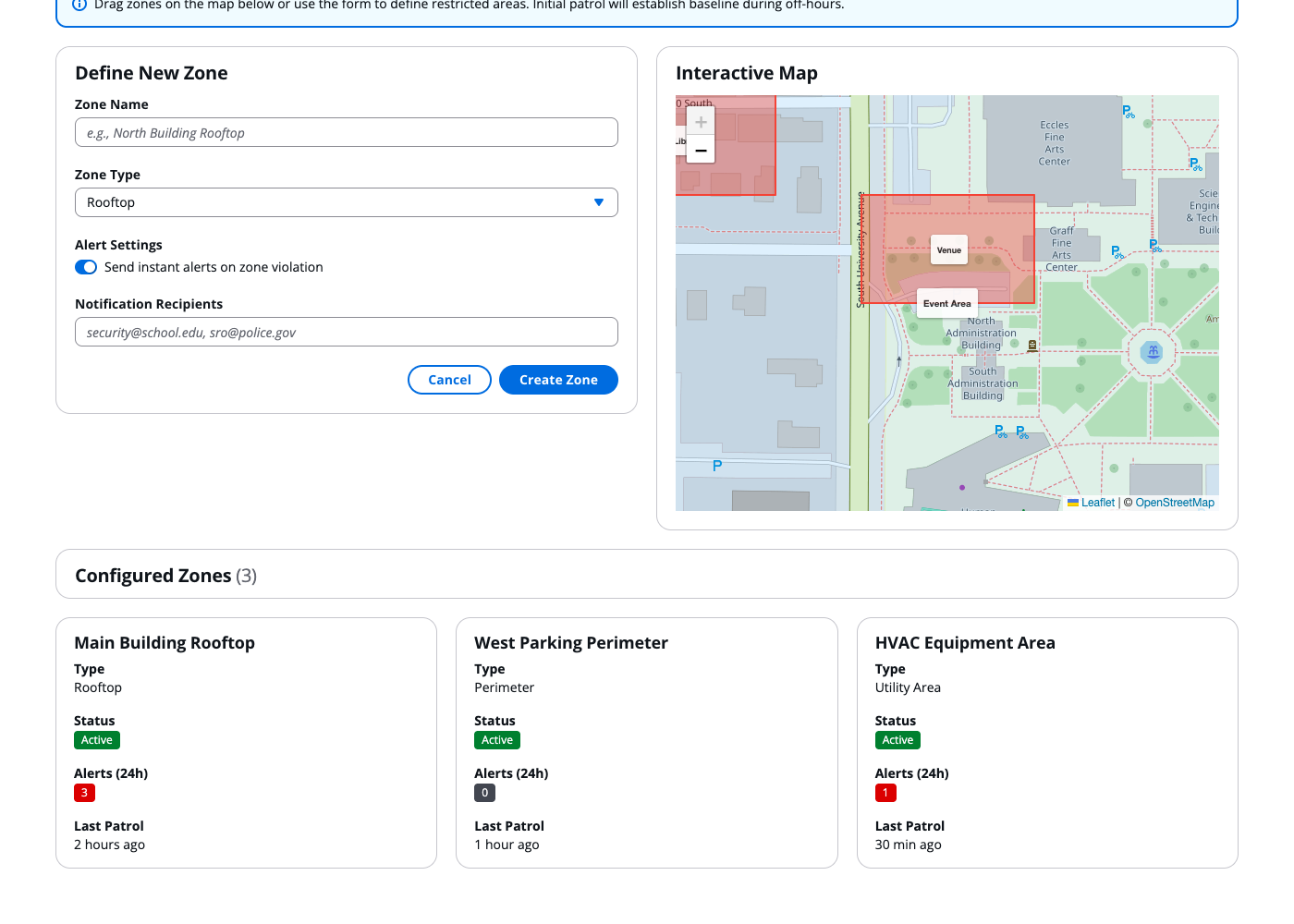
Task: Click the Event Area marker on the map
Action: pyautogui.click(x=946, y=303)
